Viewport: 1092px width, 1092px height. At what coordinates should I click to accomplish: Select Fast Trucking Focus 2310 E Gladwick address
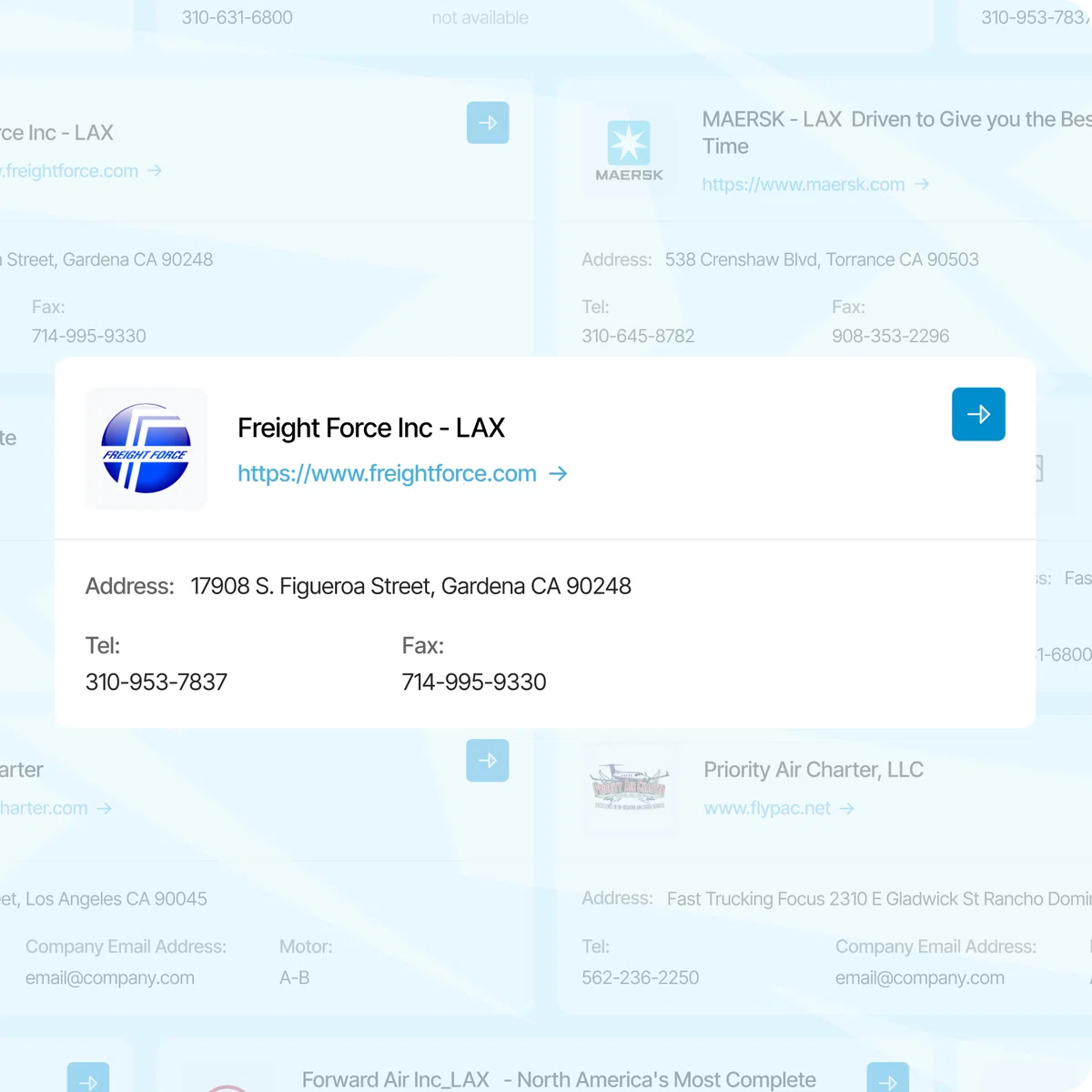pyautogui.click(x=879, y=899)
